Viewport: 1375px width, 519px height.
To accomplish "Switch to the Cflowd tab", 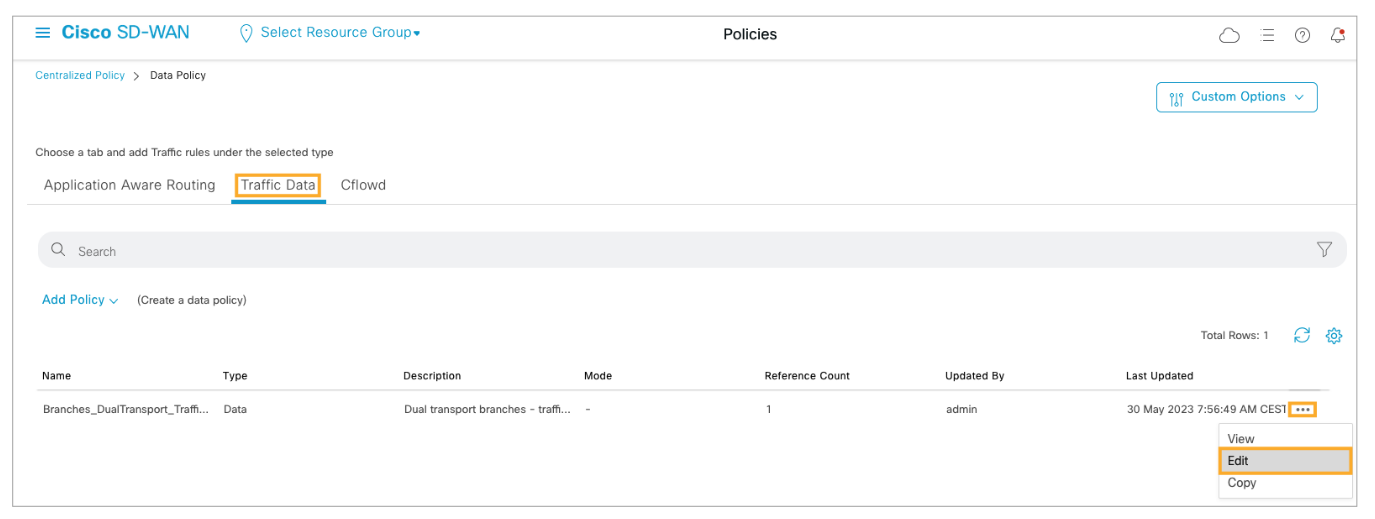I will (x=363, y=185).
